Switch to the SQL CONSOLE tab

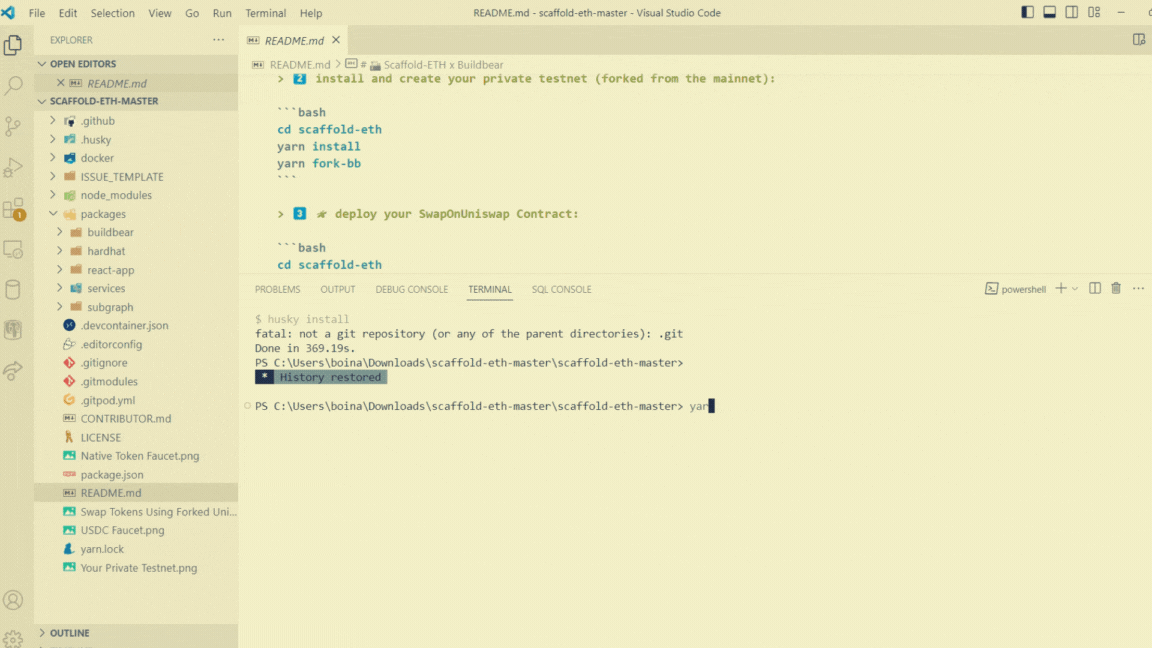coord(561,289)
